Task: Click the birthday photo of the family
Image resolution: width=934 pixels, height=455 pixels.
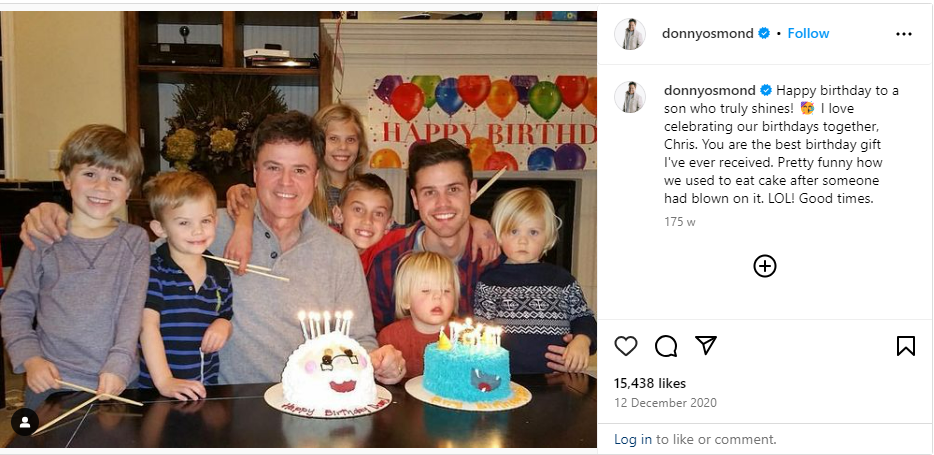Action: [298, 229]
